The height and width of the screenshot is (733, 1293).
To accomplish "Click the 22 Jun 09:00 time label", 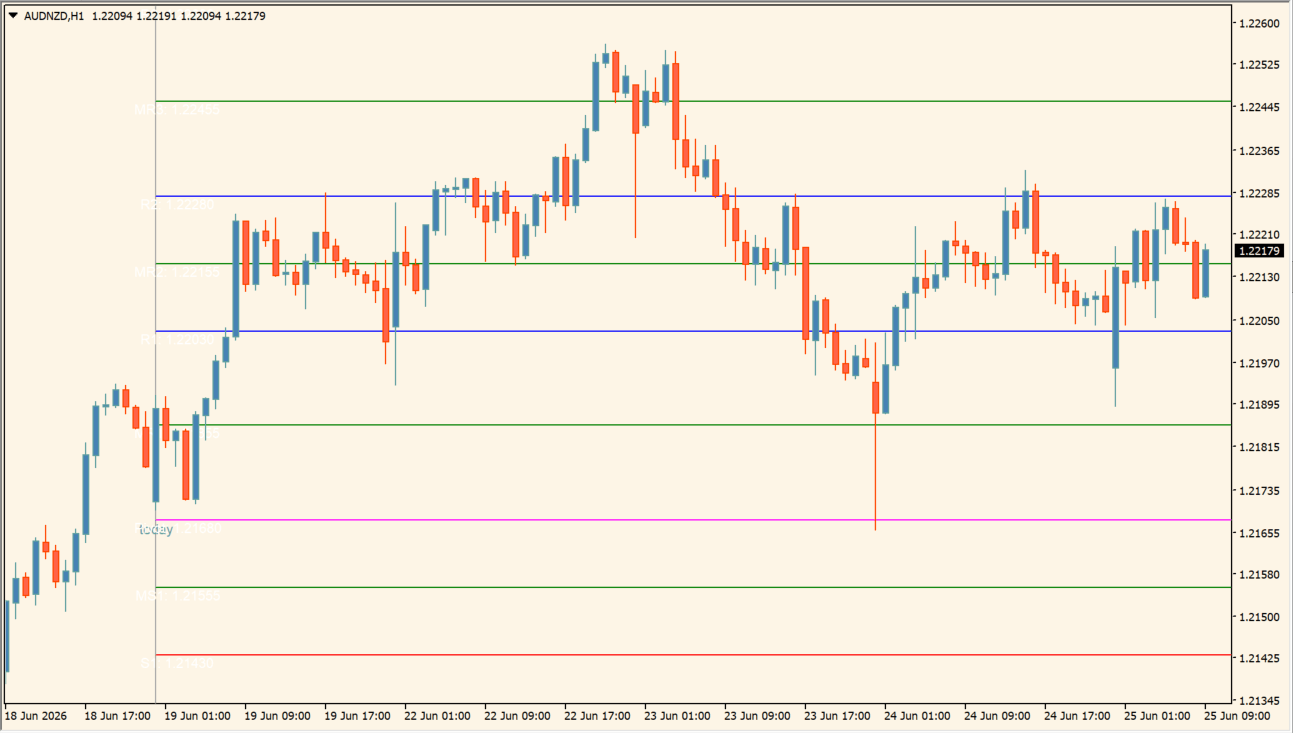I will [x=517, y=716].
